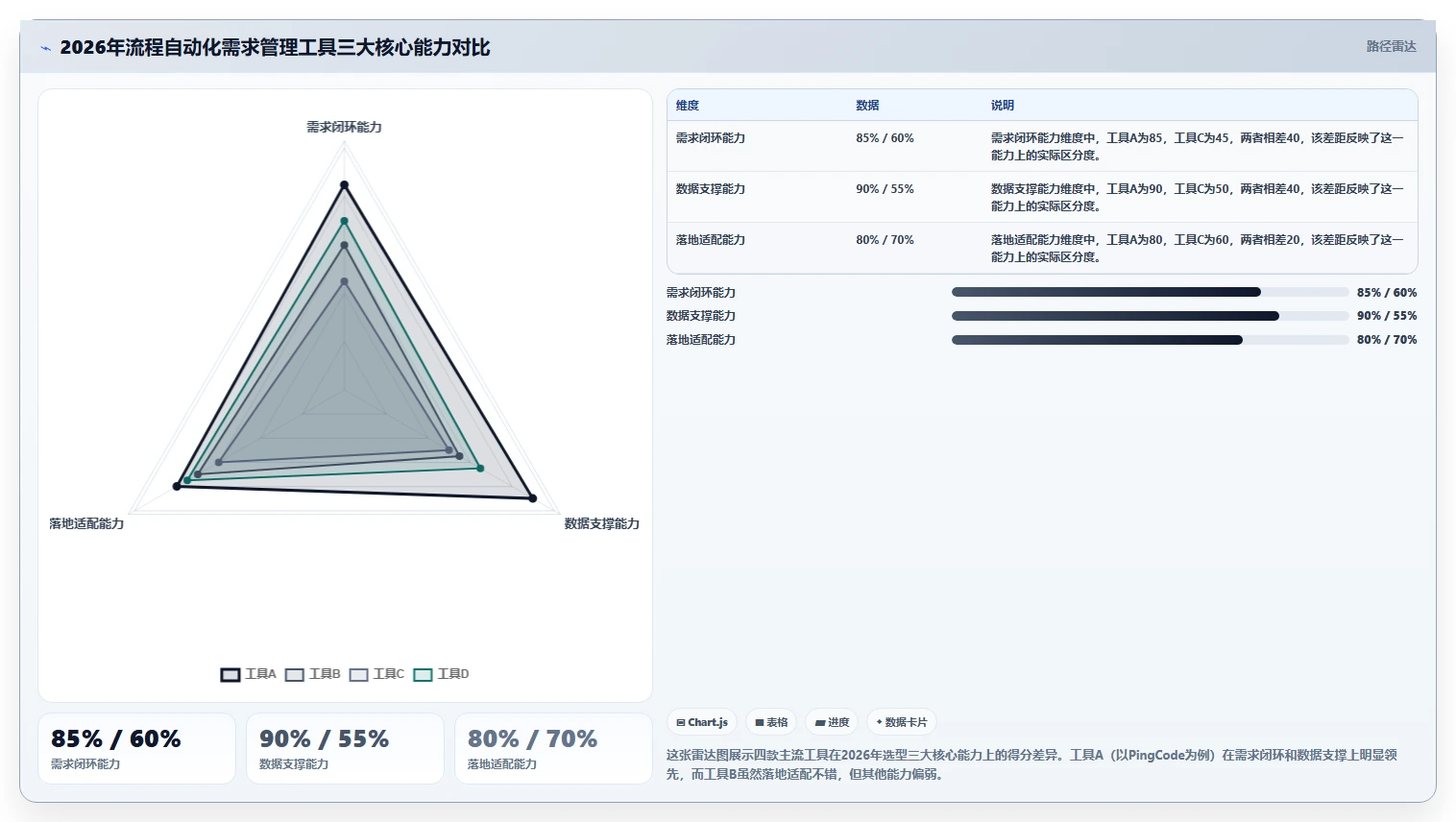Click the 需求闭环能力 progress row label

point(701,293)
